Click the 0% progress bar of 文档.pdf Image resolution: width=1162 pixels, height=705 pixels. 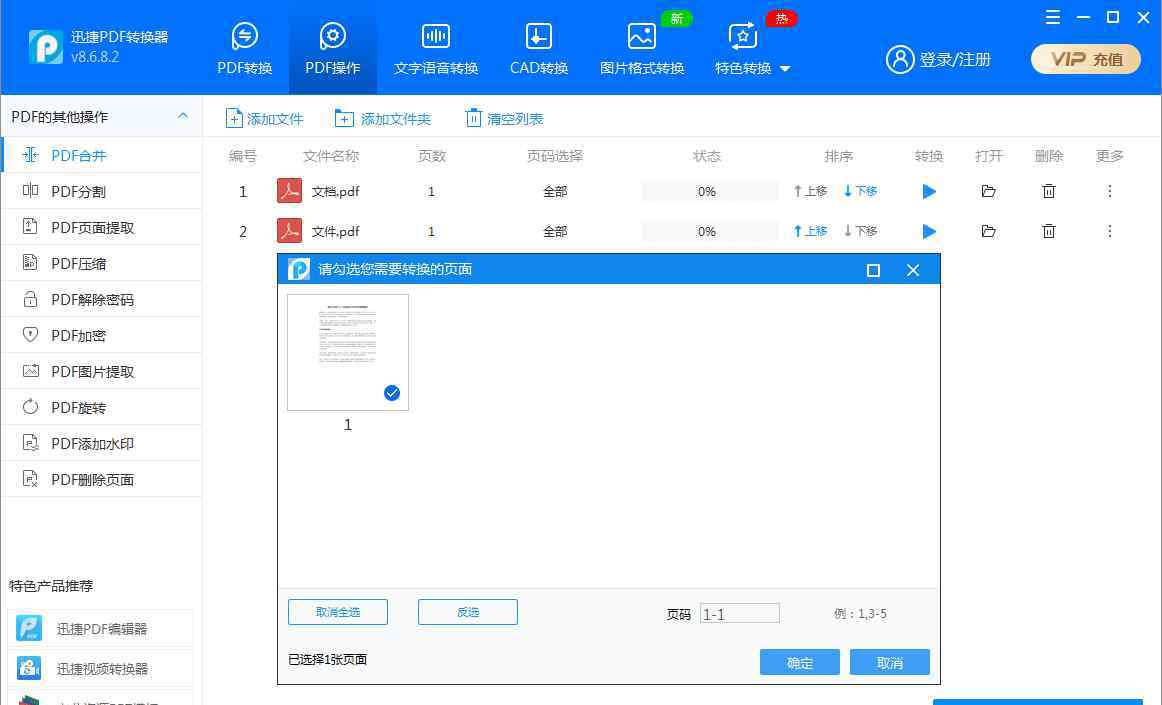point(709,191)
